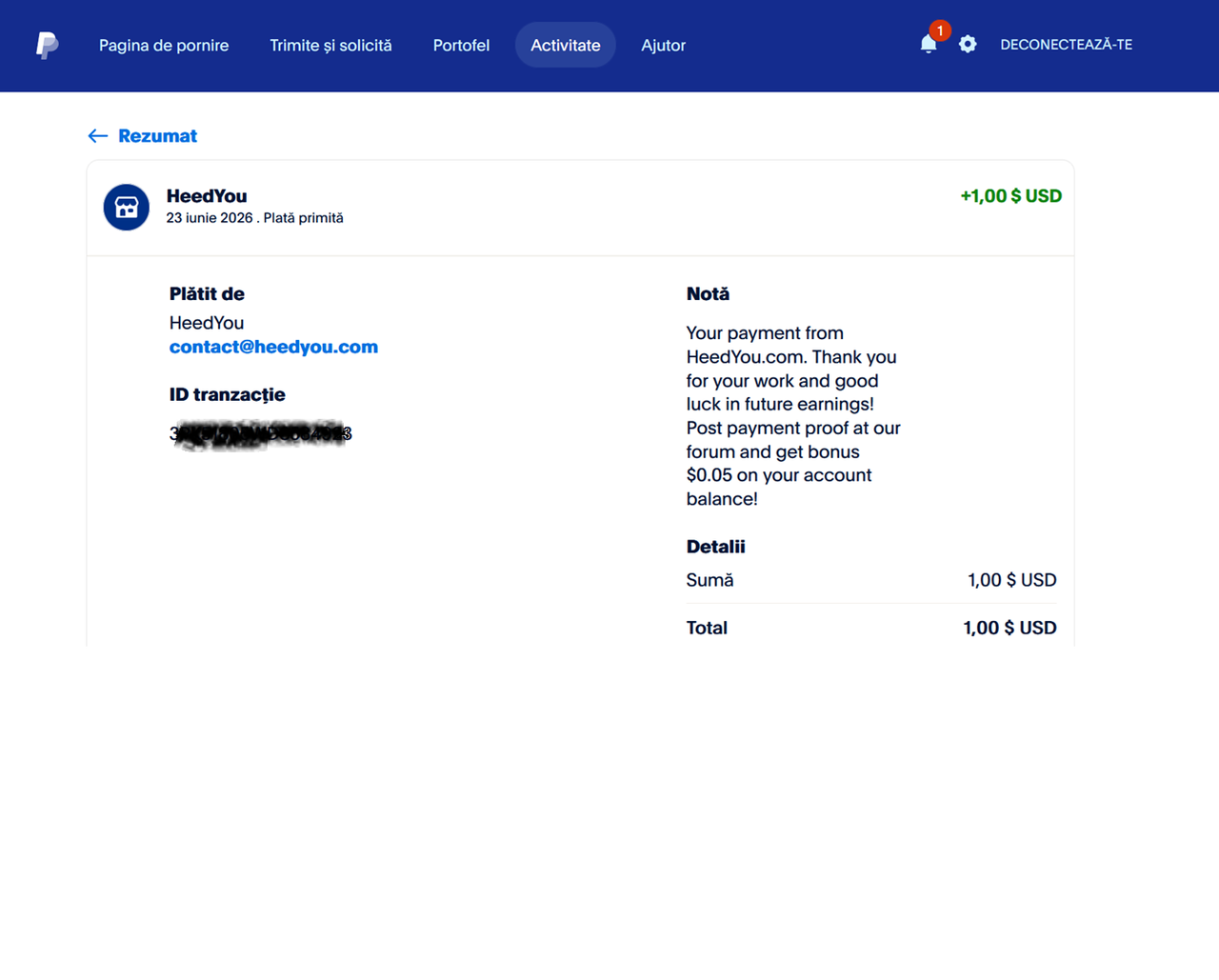Click the back arrow next to Rezumat
This screenshot has width=1219, height=980.
tap(97, 136)
